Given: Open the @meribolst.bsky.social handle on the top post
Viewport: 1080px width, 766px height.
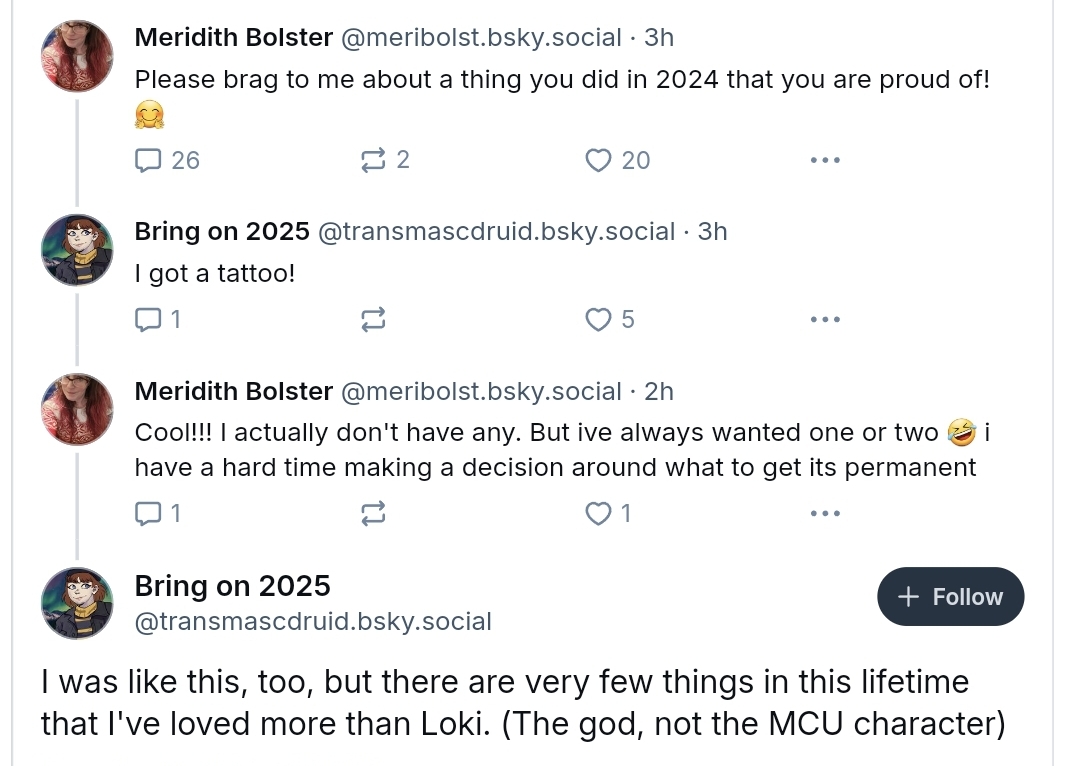Looking at the screenshot, I should [481, 37].
